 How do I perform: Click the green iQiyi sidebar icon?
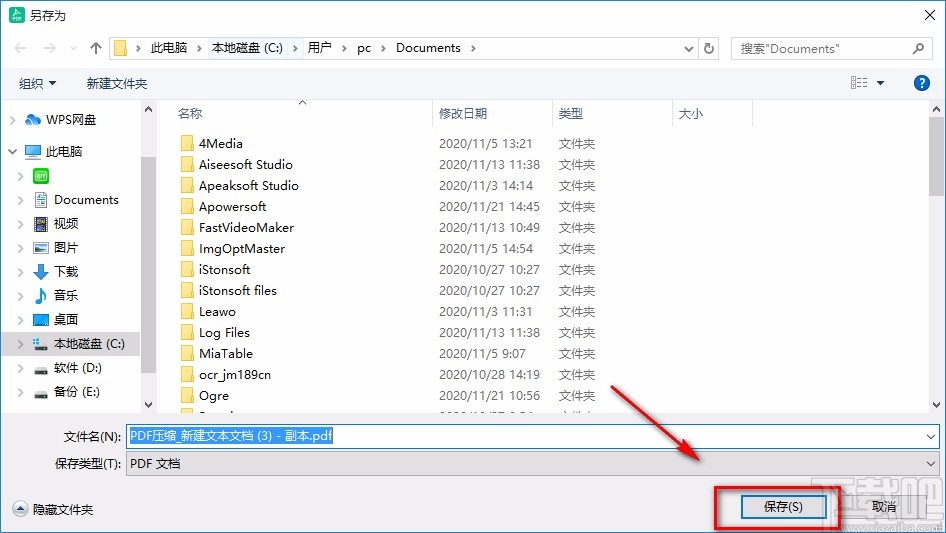pos(41,176)
